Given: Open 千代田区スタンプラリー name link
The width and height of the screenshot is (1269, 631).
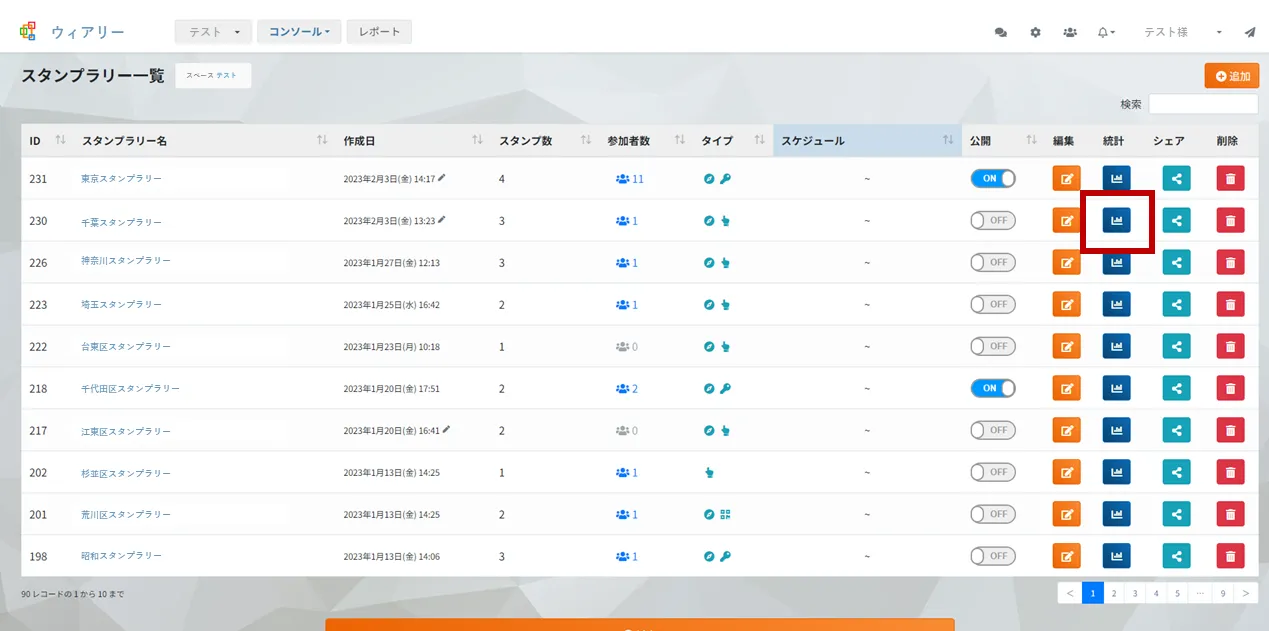Looking at the screenshot, I should point(130,388).
